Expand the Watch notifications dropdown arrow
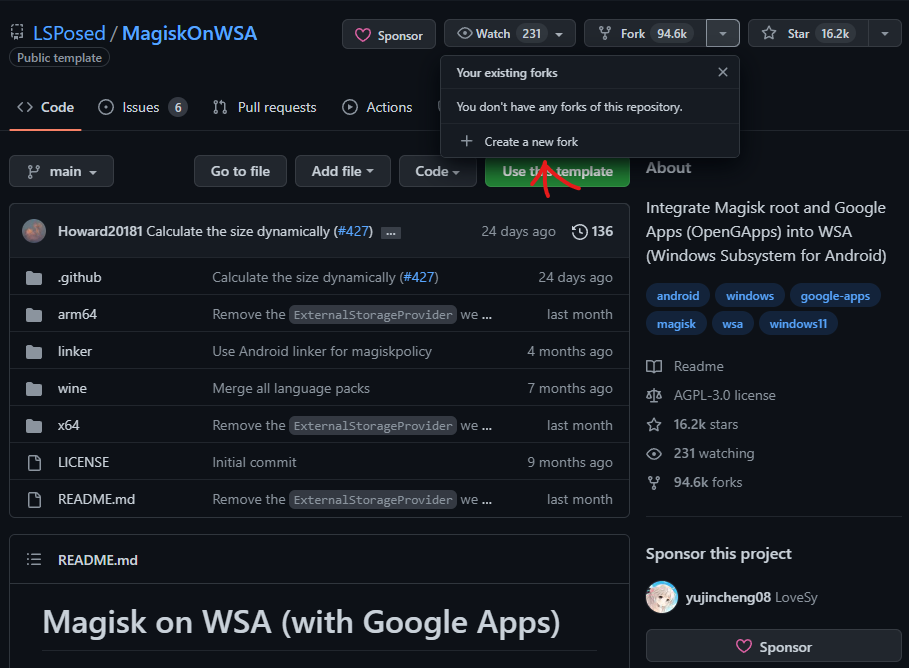The height and width of the screenshot is (668, 909). coord(559,34)
